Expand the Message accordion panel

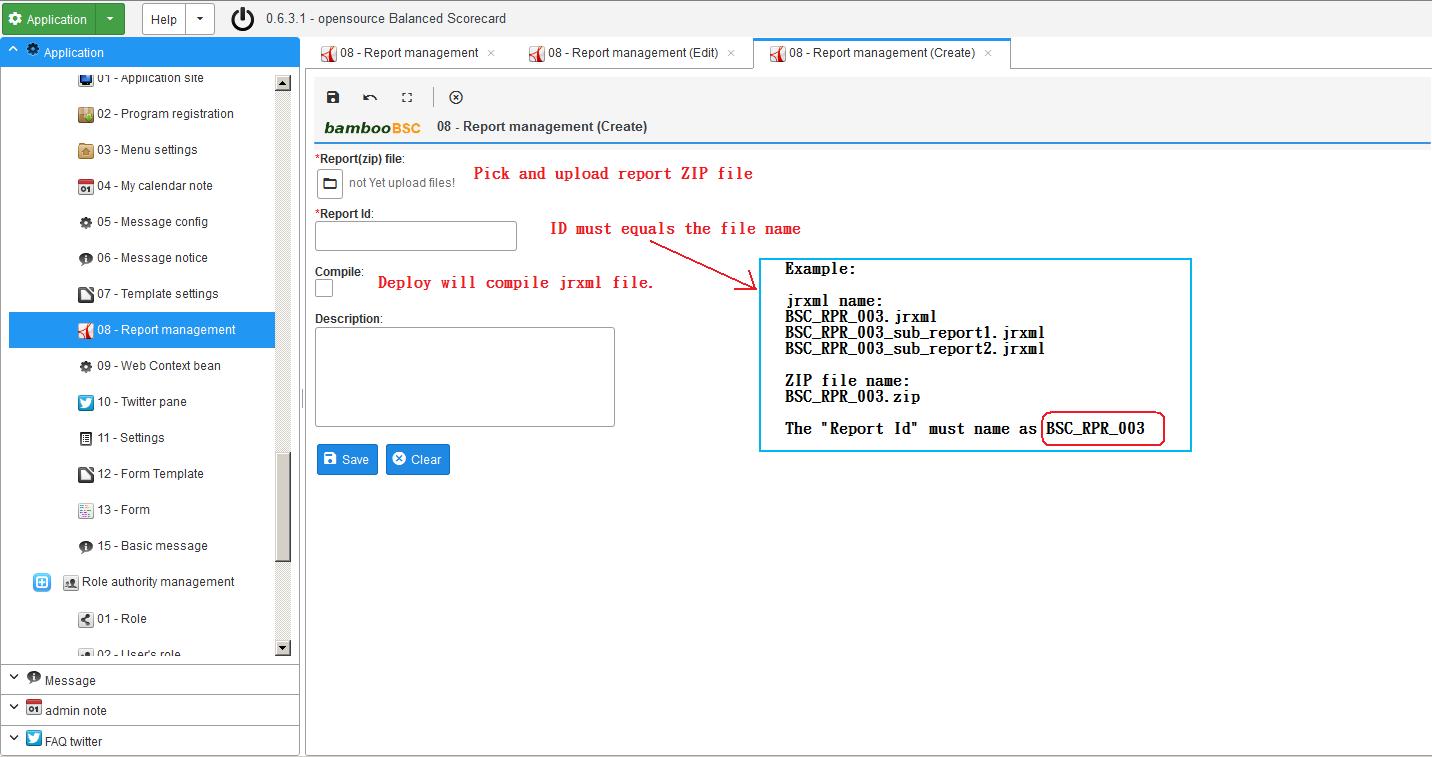tap(150, 680)
